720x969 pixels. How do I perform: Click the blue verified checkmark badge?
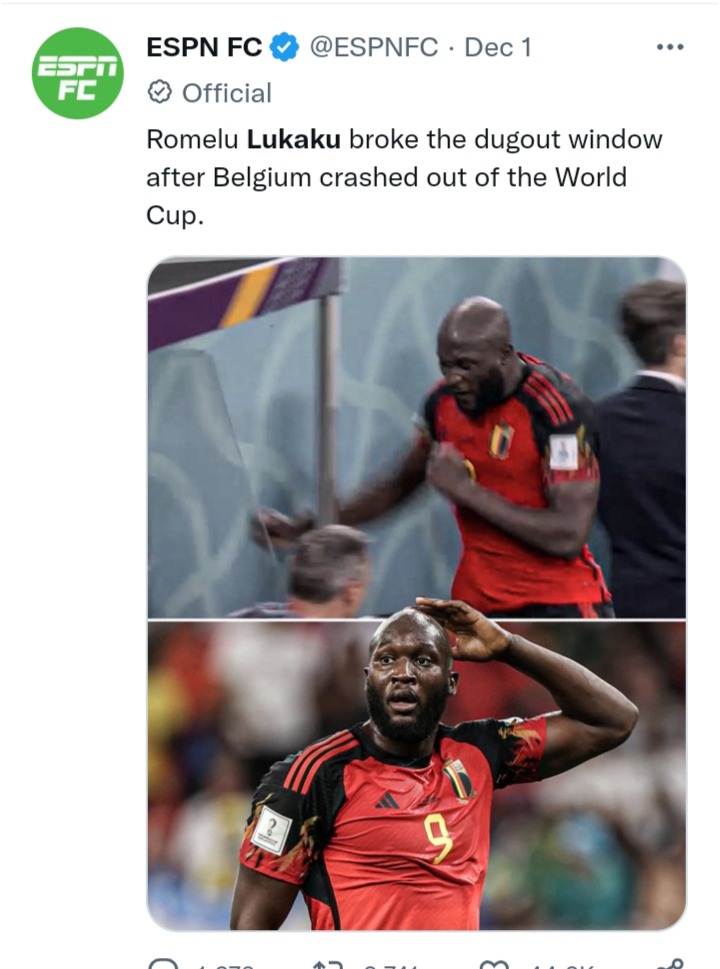pos(285,47)
